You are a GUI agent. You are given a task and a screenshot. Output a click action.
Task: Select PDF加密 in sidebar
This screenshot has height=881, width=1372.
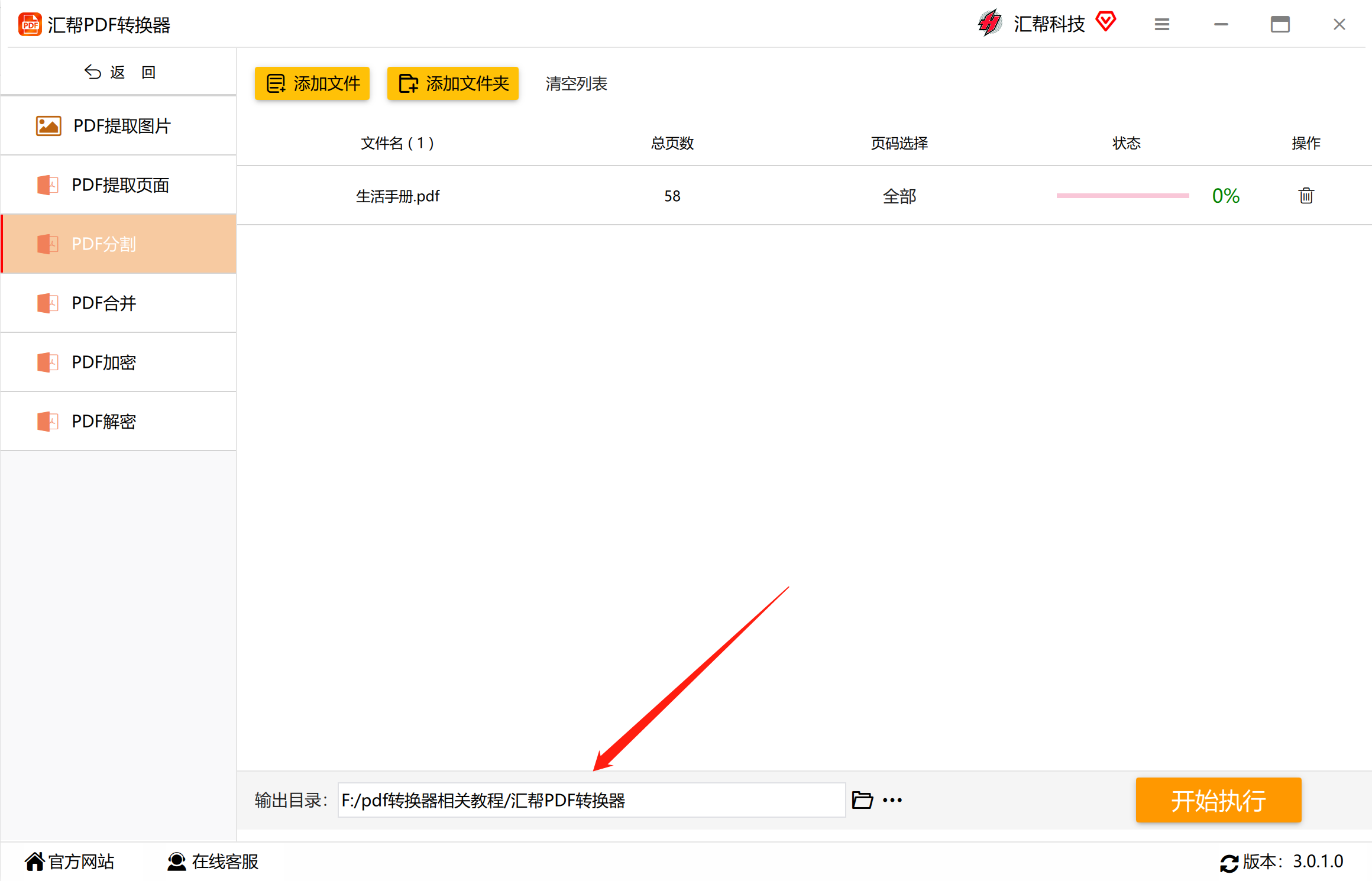pos(119,362)
